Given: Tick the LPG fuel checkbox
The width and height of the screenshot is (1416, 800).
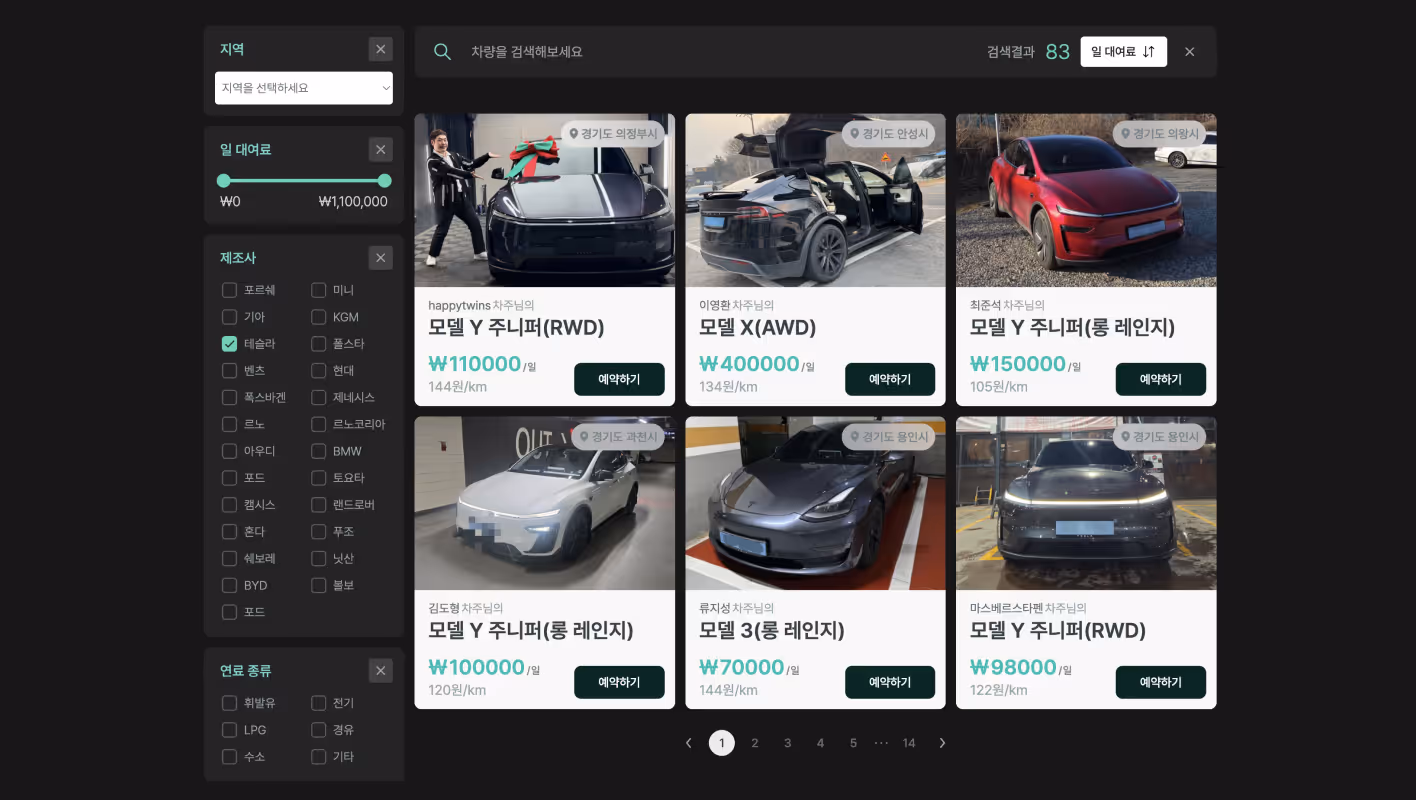Looking at the screenshot, I should [229, 730].
